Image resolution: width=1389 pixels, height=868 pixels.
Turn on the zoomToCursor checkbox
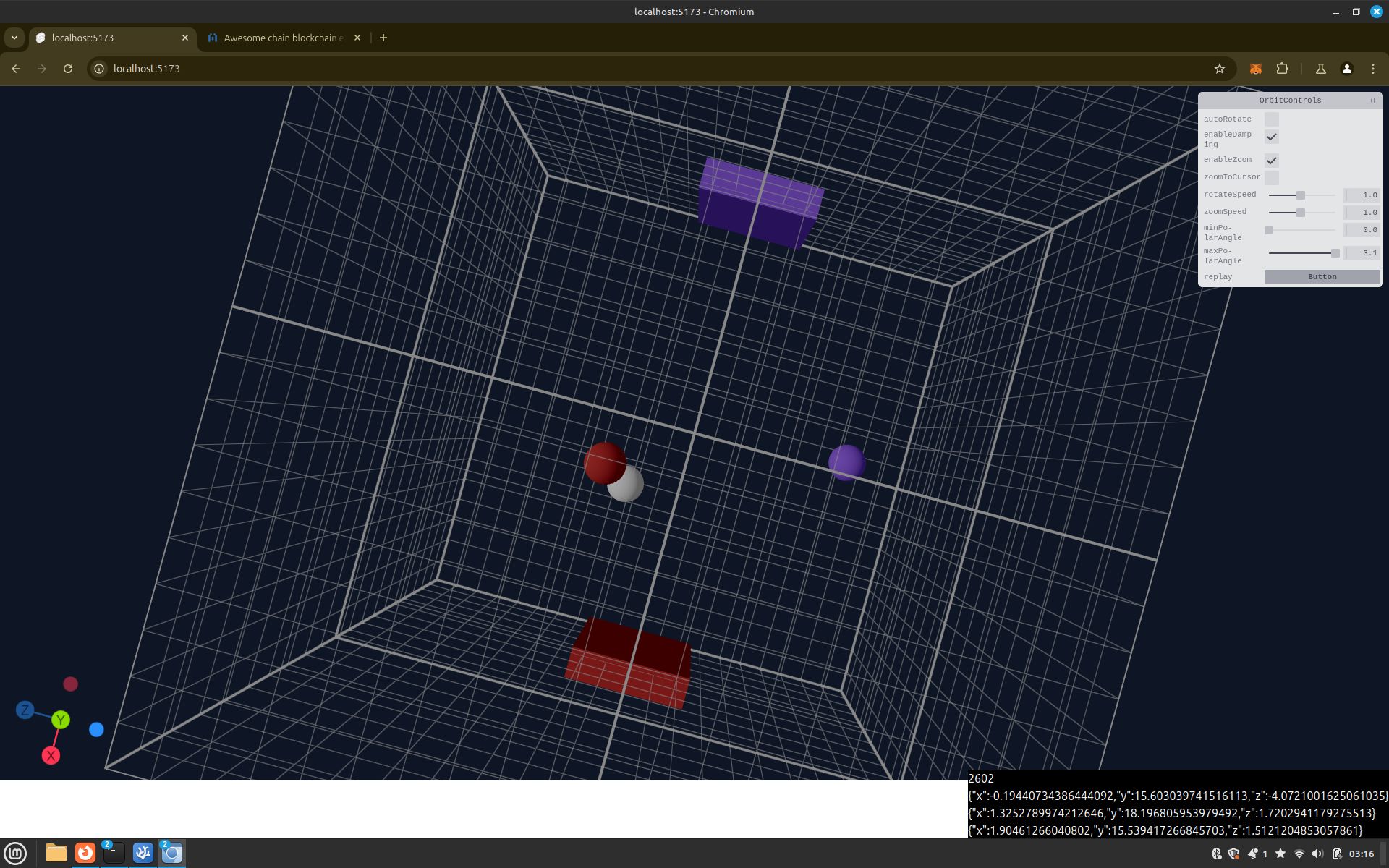1272,177
